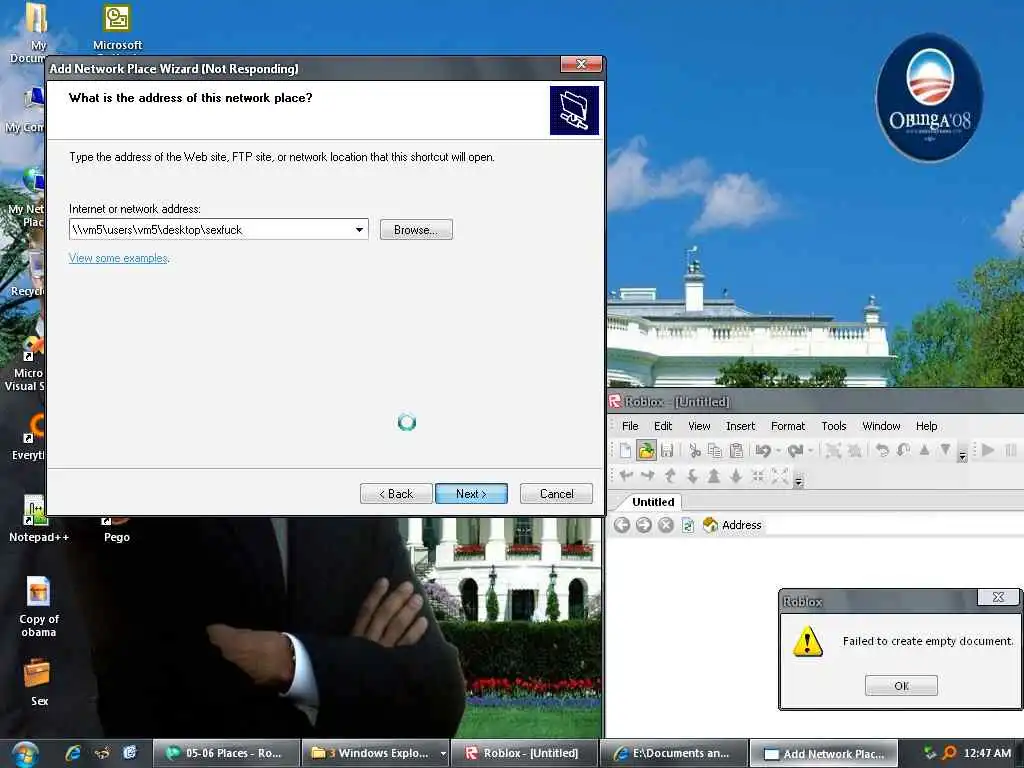Click camera zoom in arrow icon

[714, 476]
